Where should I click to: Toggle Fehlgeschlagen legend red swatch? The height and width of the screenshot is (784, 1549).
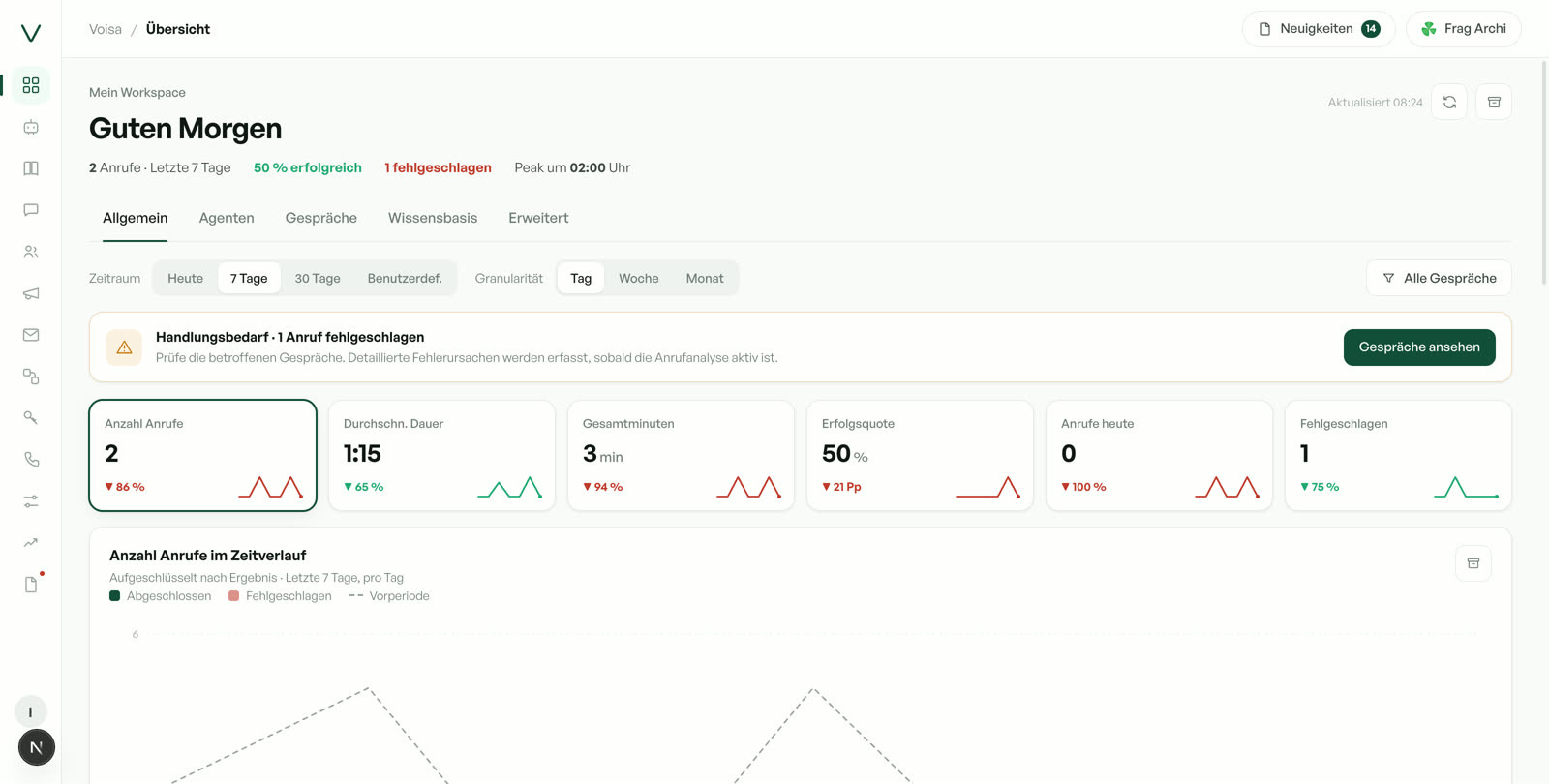(x=234, y=596)
